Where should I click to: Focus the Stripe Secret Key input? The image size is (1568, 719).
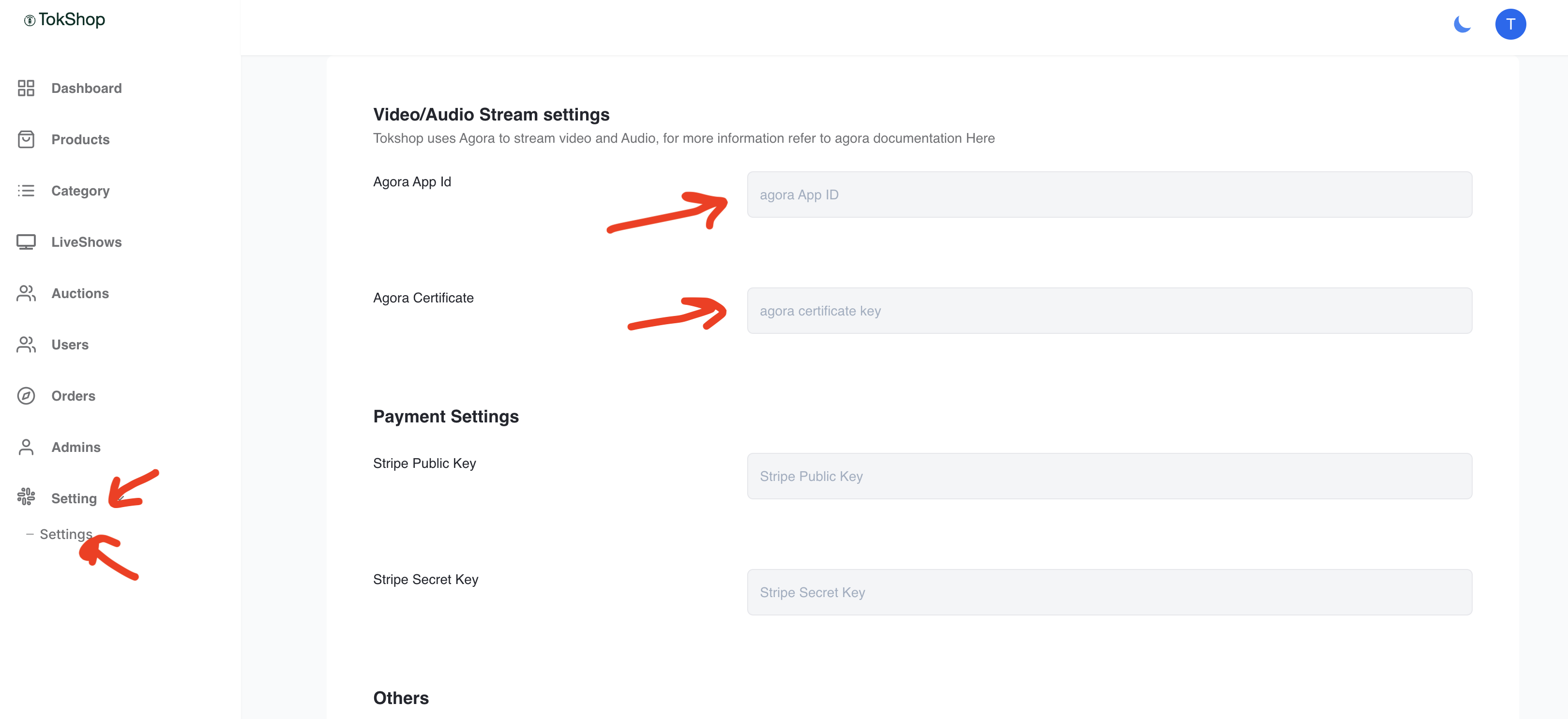click(x=1108, y=592)
